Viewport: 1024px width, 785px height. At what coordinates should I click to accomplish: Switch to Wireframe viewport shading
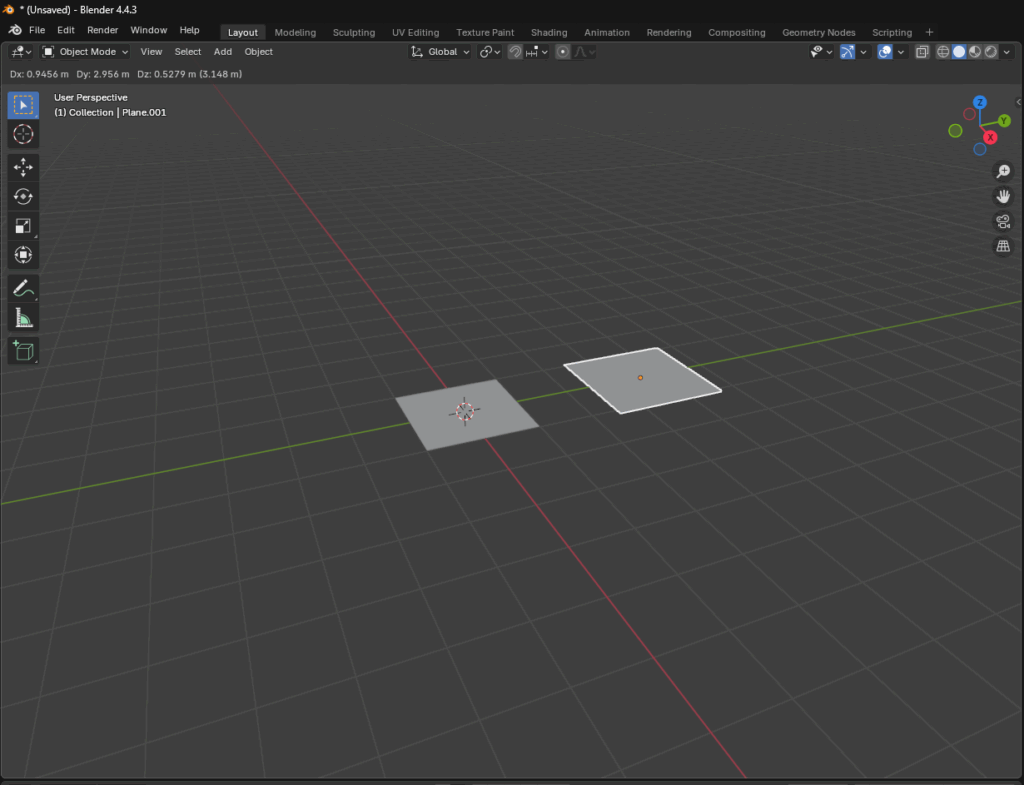[943, 52]
